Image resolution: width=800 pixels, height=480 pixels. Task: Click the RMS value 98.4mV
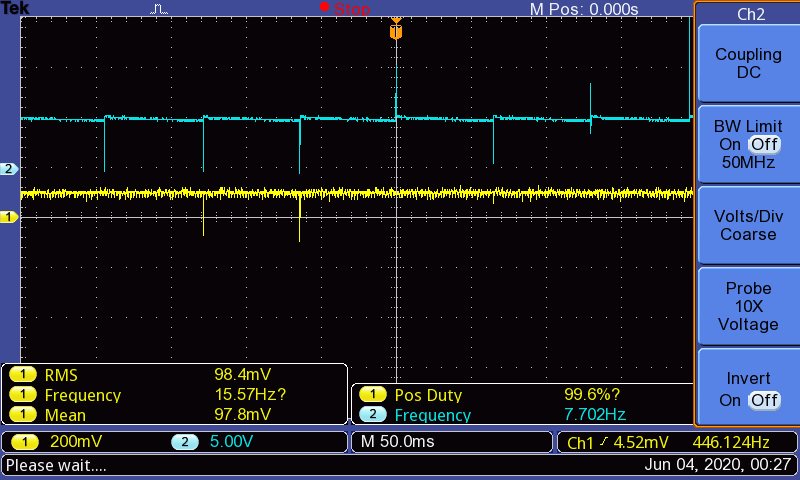click(x=242, y=374)
